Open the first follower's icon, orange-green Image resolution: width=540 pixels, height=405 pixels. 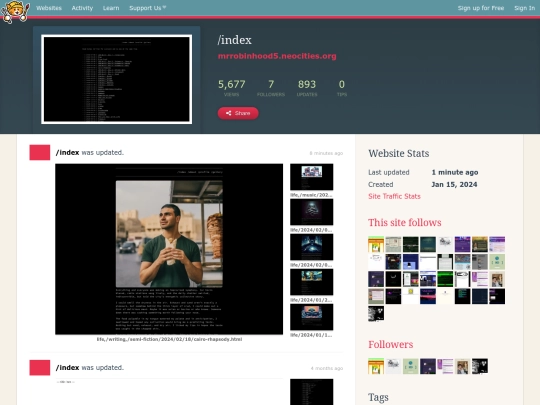click(x=376, y=366)
